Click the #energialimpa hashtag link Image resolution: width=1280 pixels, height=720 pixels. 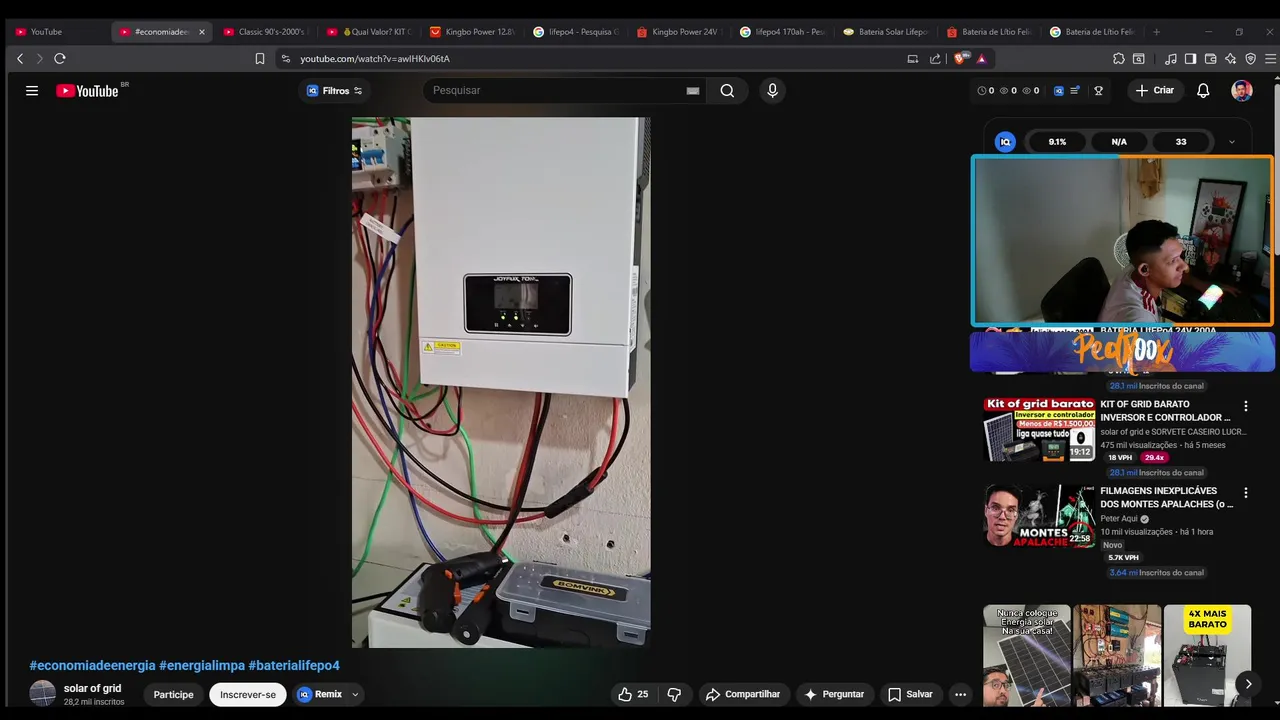[202, 665]
